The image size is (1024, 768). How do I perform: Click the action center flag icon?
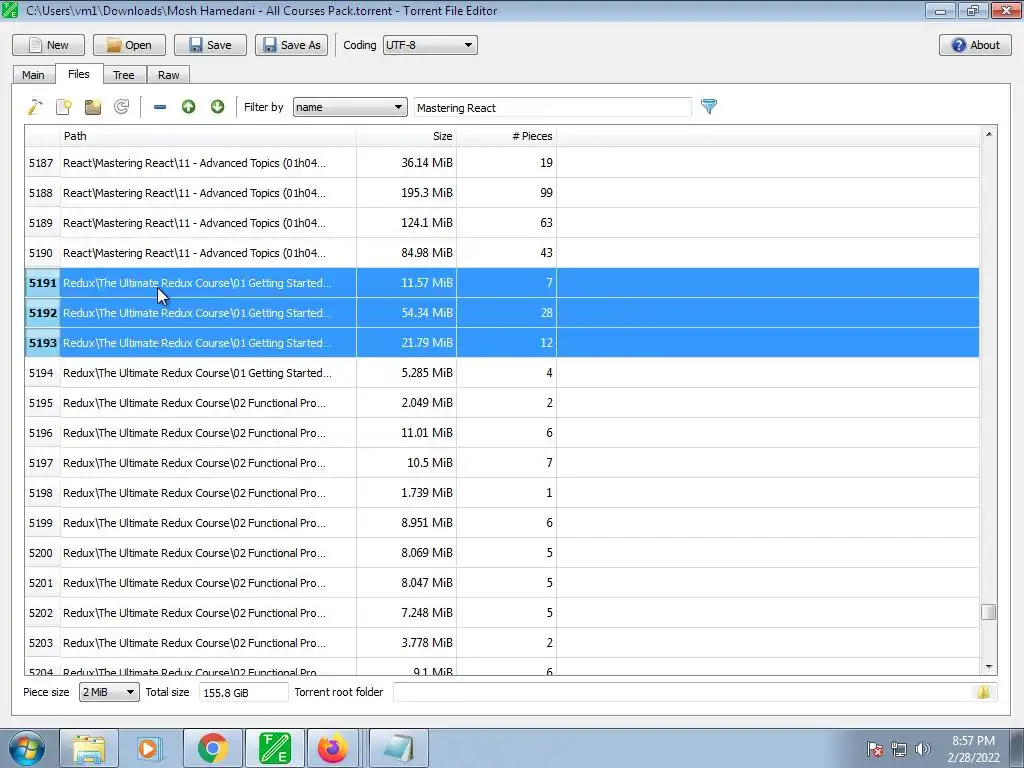[874, 749]
